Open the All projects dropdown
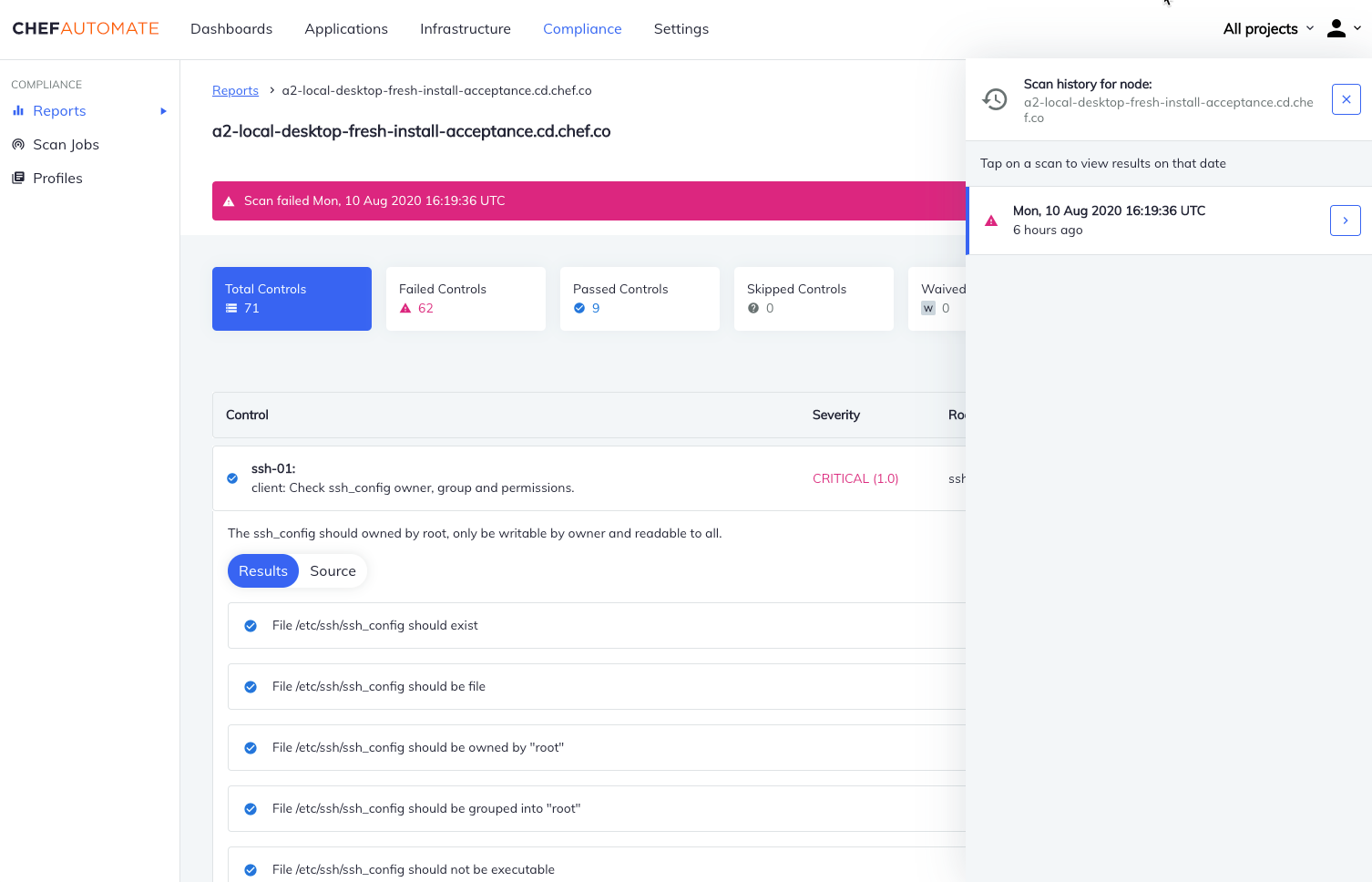Viewport: 1372px width, 882px height. (1268, 28)
